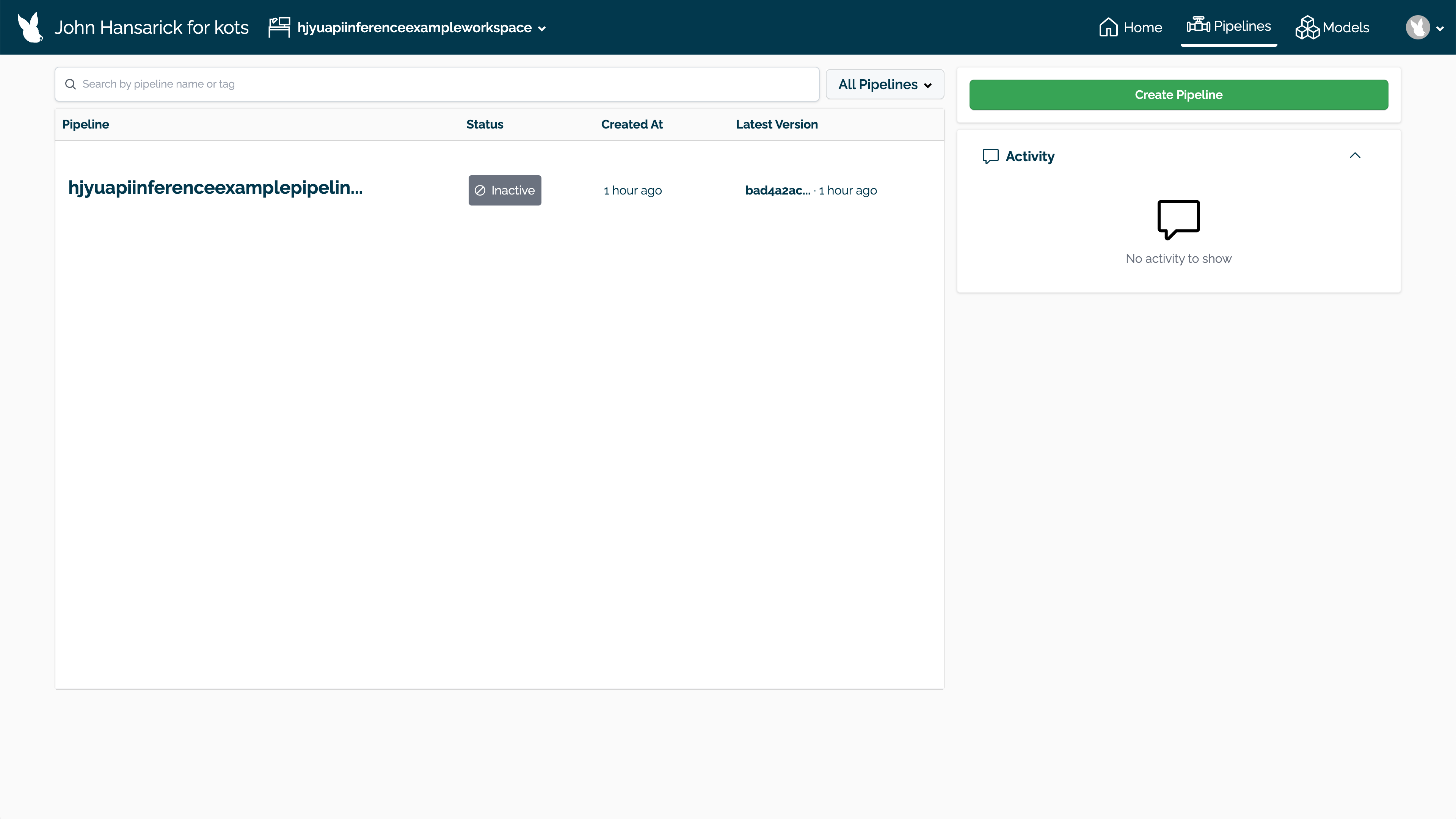Open the All Pipelines filter dropdown
The height and width of the screenshot is (819, 1456).
[x=885, y=85]
